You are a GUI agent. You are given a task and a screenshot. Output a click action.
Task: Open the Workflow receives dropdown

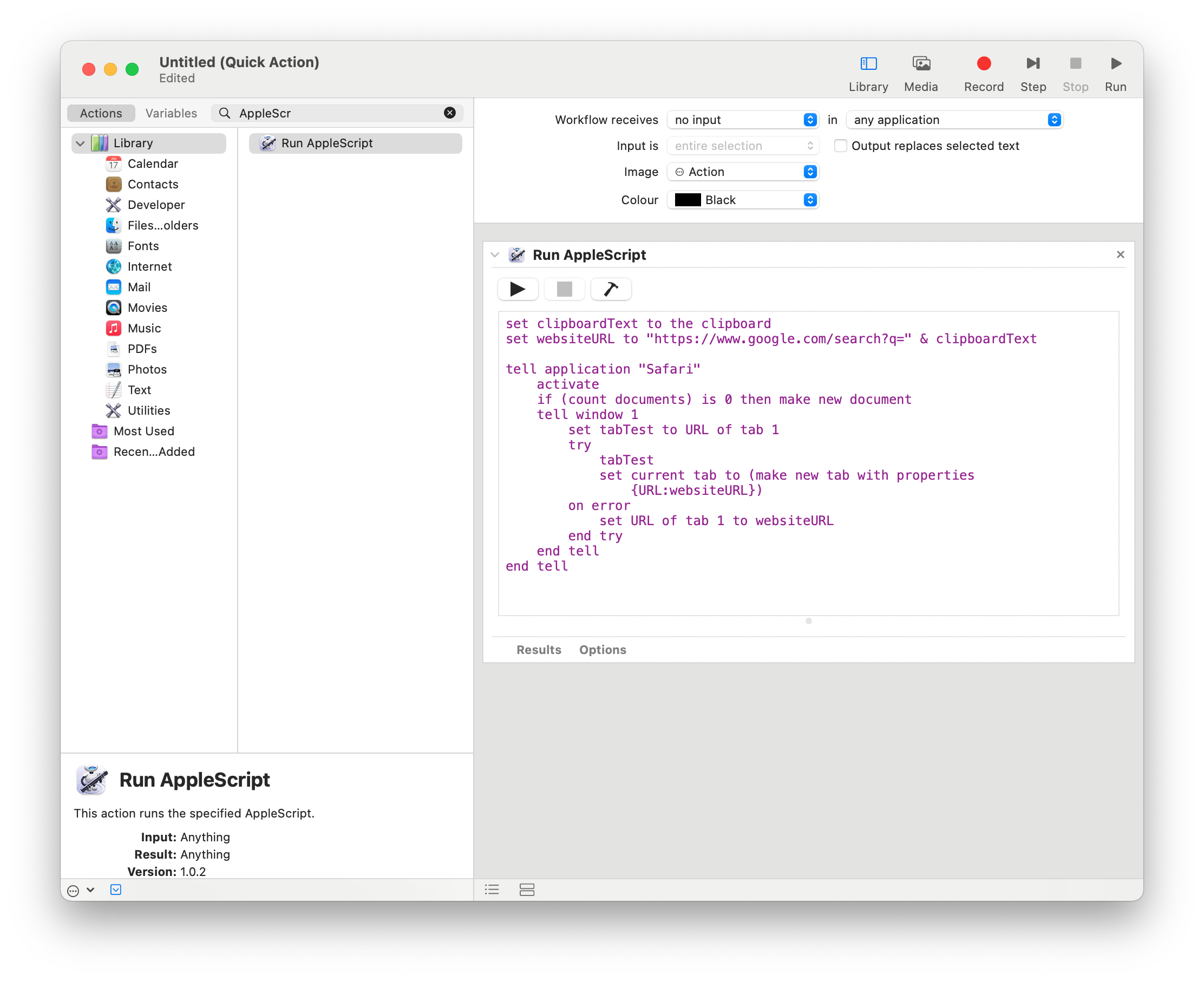tap(742, 120)
